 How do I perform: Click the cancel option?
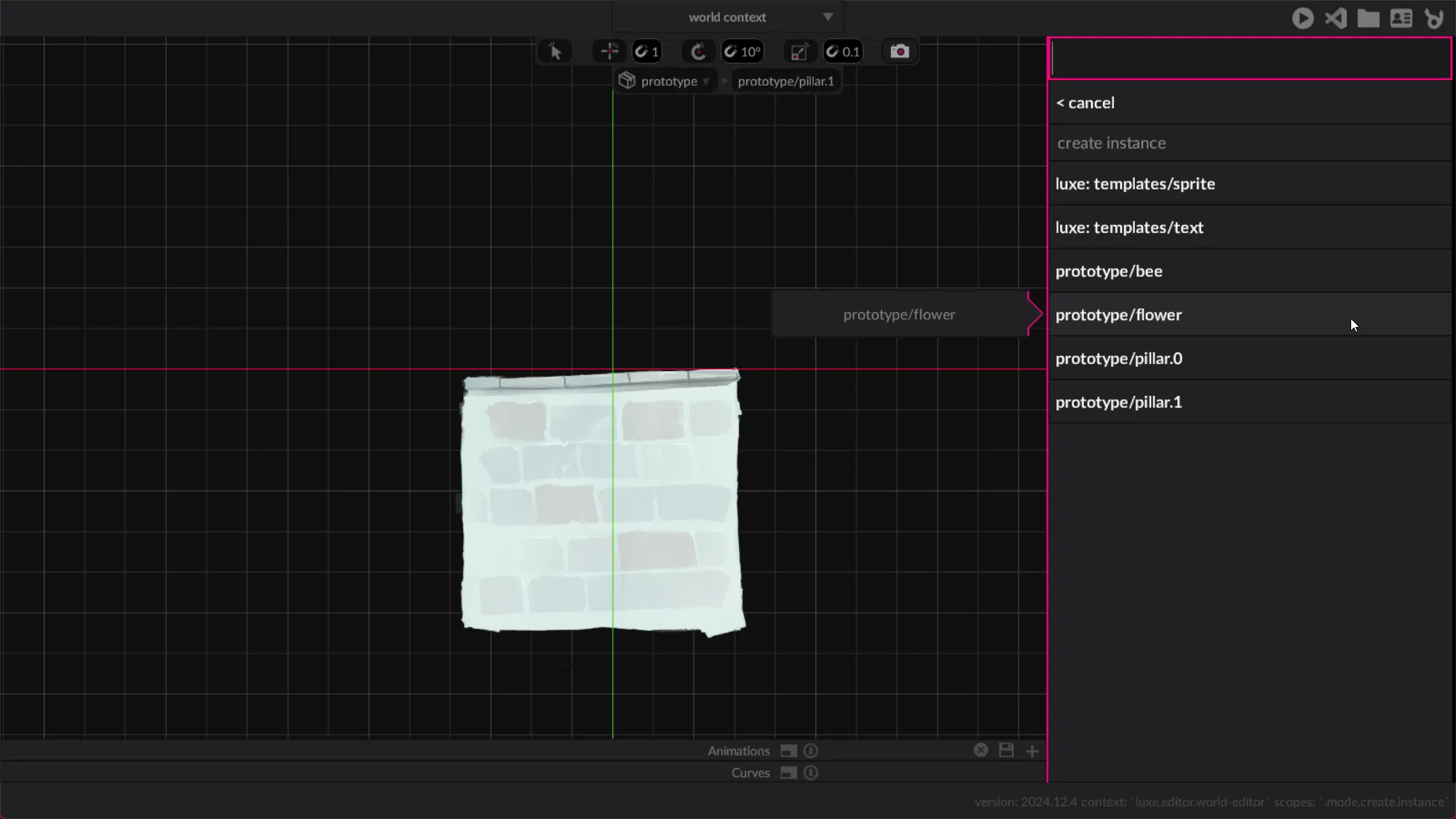tap(1085, 103)
